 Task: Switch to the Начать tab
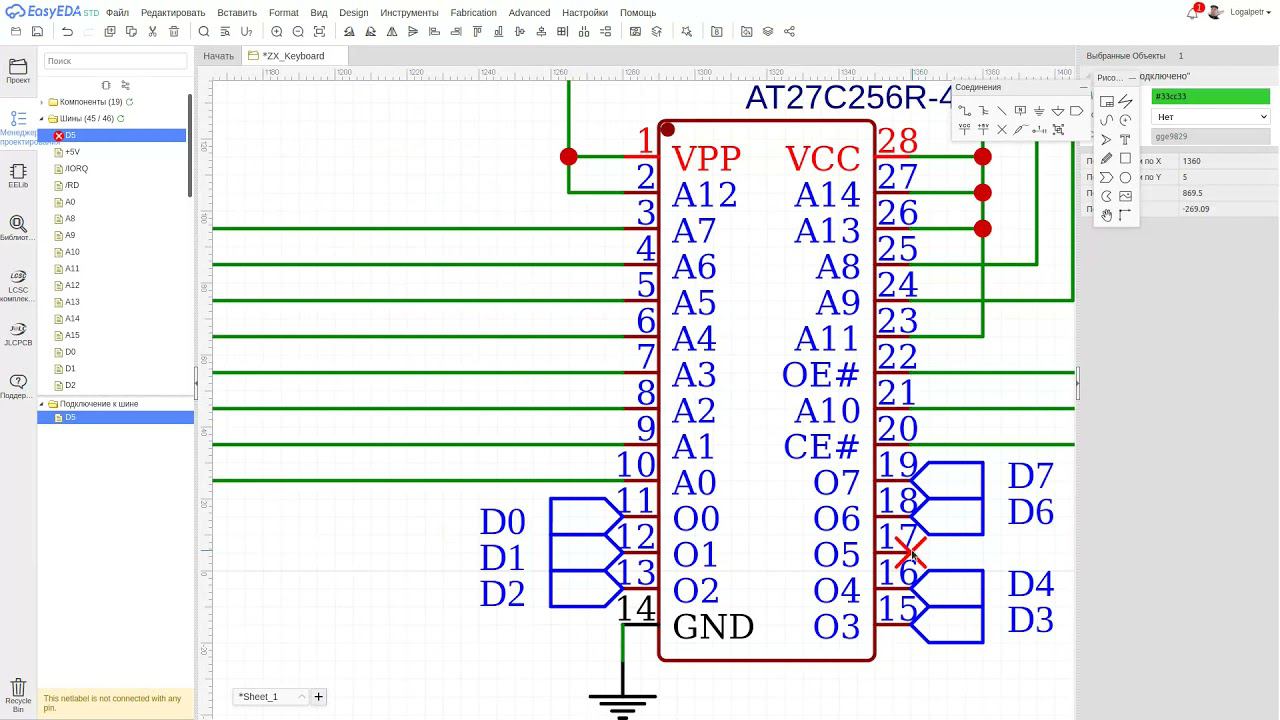tap(218, 56)
